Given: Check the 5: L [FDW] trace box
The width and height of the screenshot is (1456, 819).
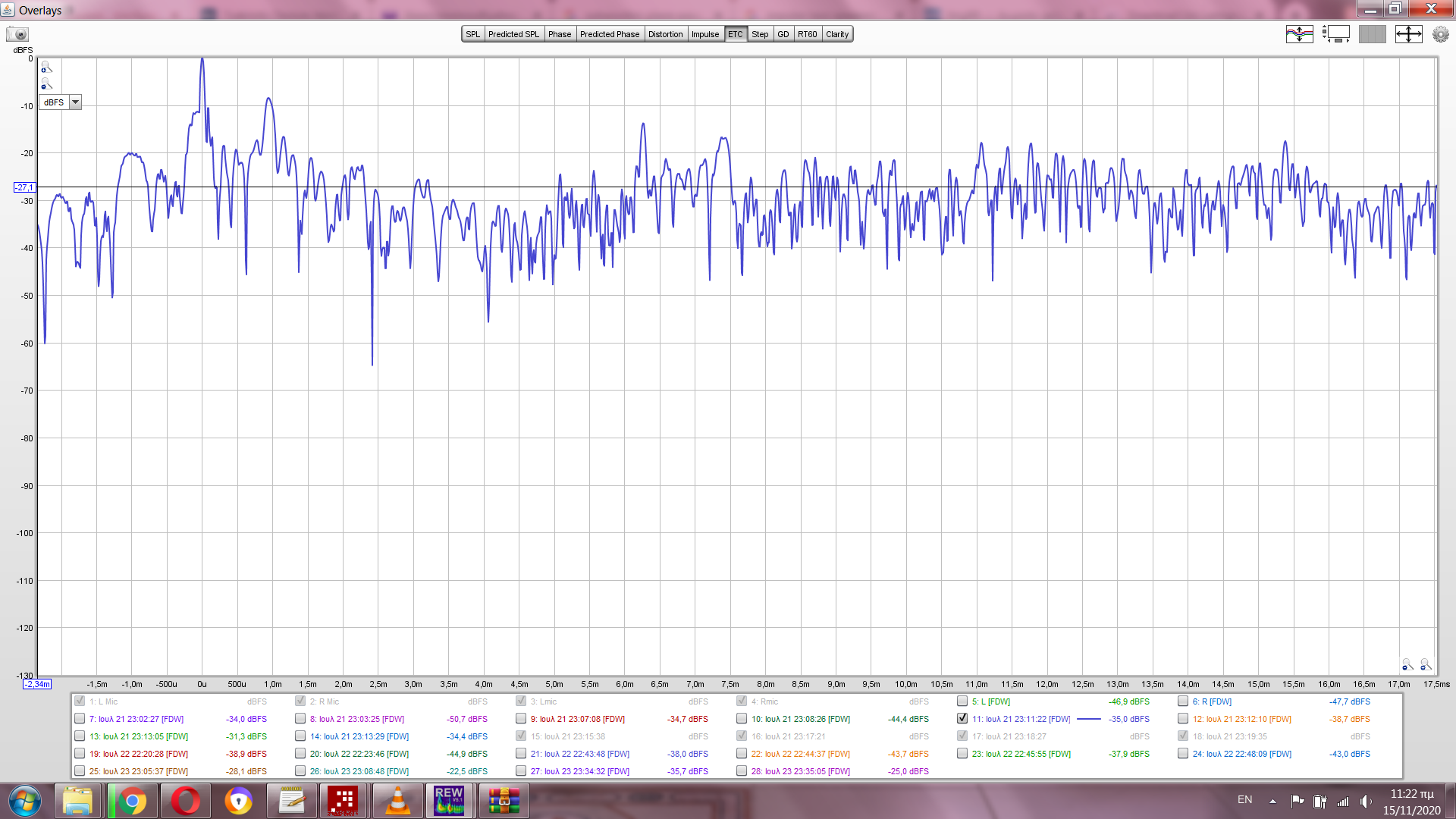Looking at the screenshot, I should (962, 701).
